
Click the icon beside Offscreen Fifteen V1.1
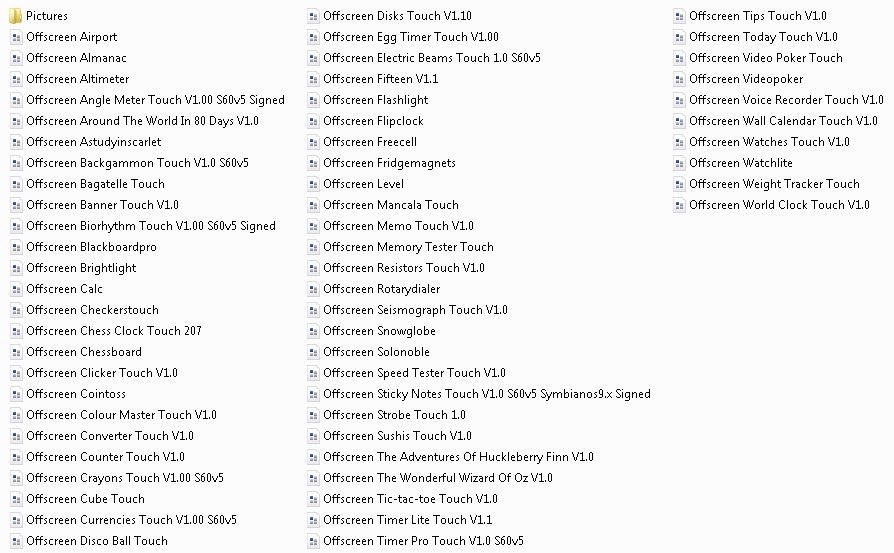(313, 79)
